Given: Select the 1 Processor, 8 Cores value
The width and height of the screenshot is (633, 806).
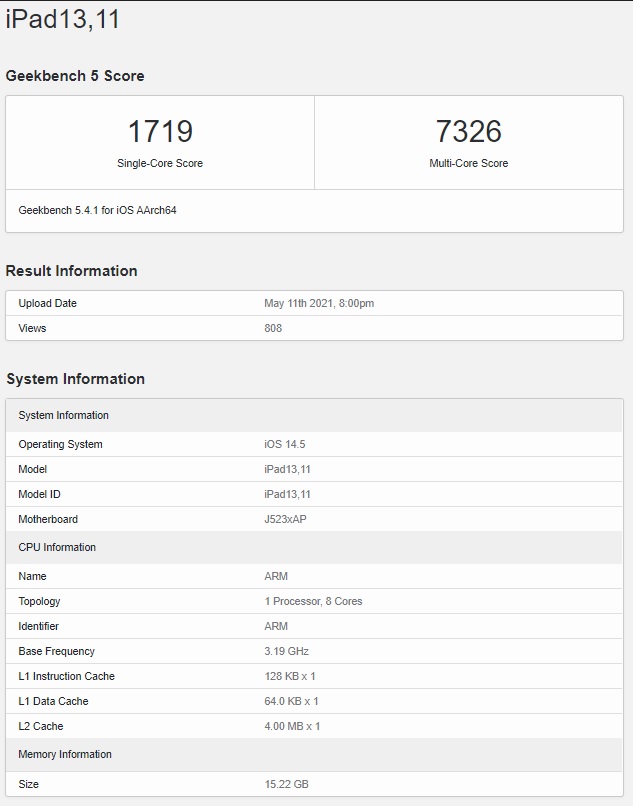Looking at the screenshot, I should [x=314, y=601].
